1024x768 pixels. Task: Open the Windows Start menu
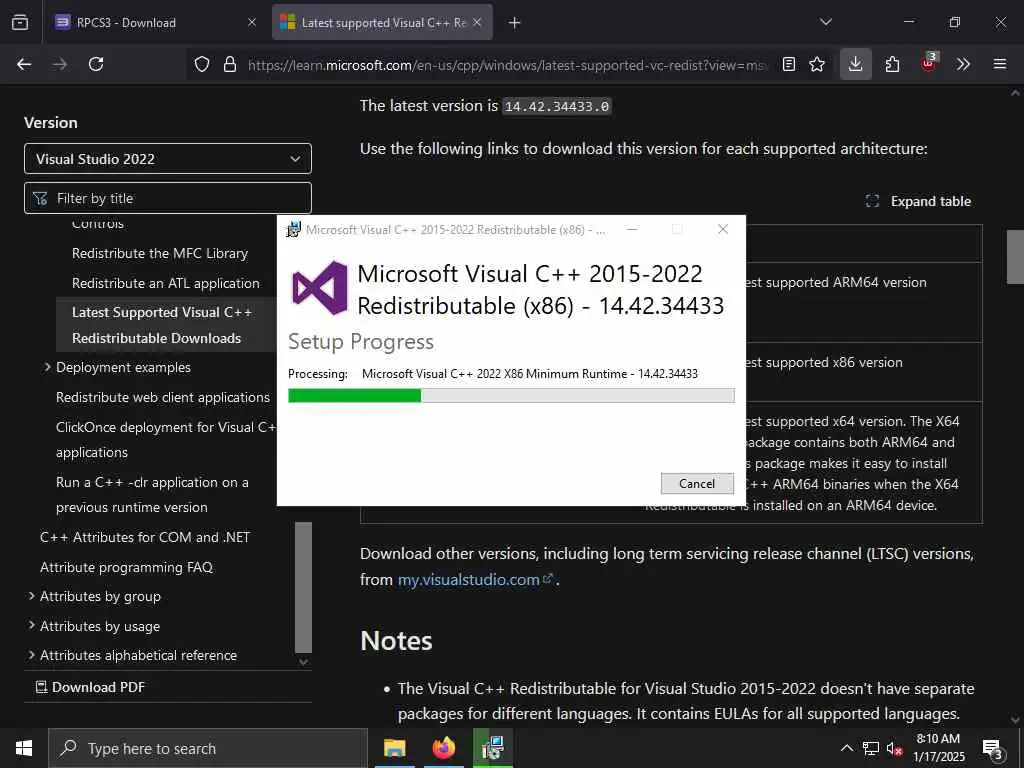(x=24, y=748)
